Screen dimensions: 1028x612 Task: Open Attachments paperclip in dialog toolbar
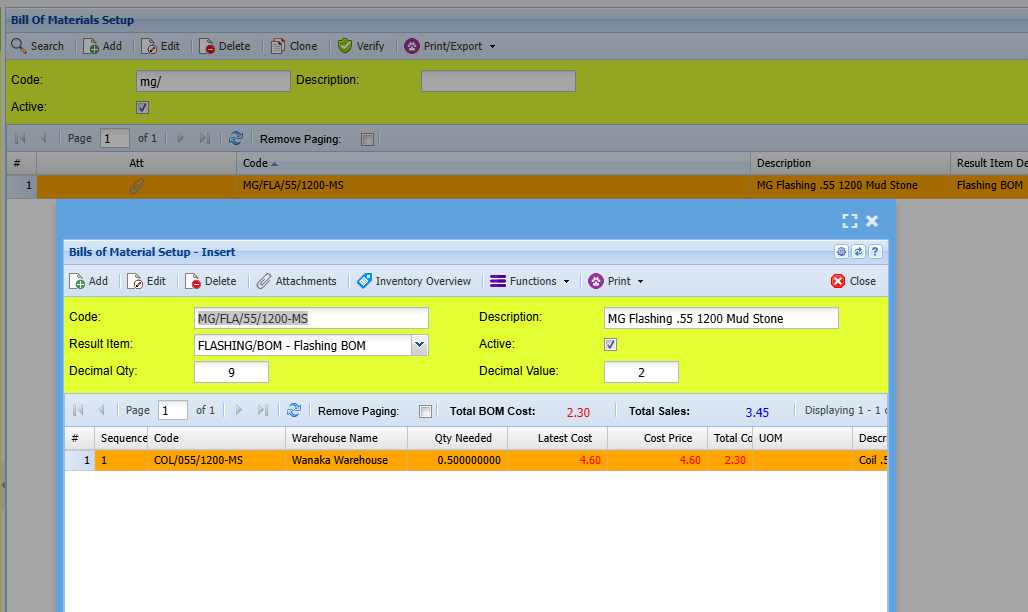coord(296,281)
